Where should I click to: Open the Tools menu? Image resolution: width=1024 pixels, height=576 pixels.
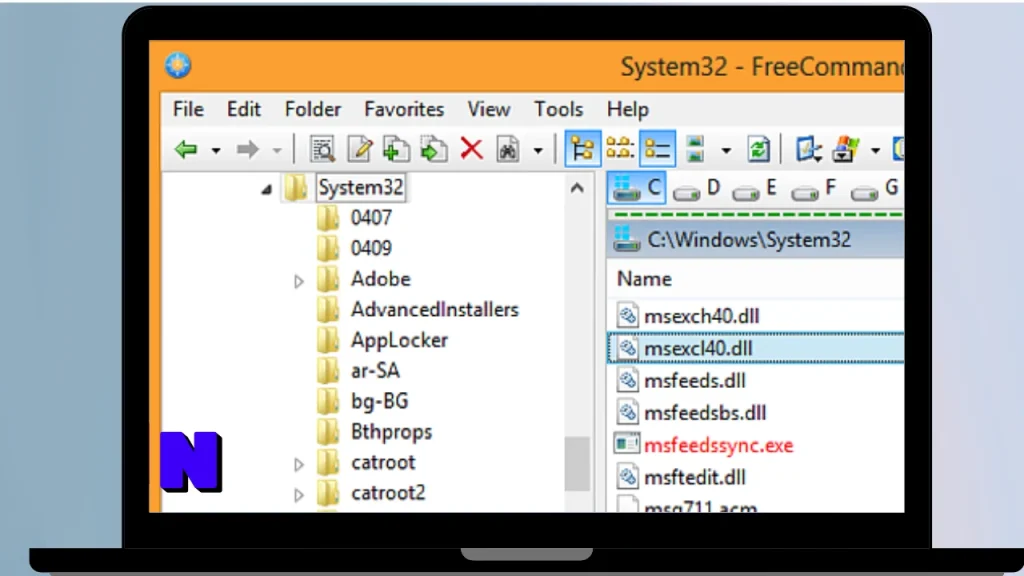[x=558, y=109]
